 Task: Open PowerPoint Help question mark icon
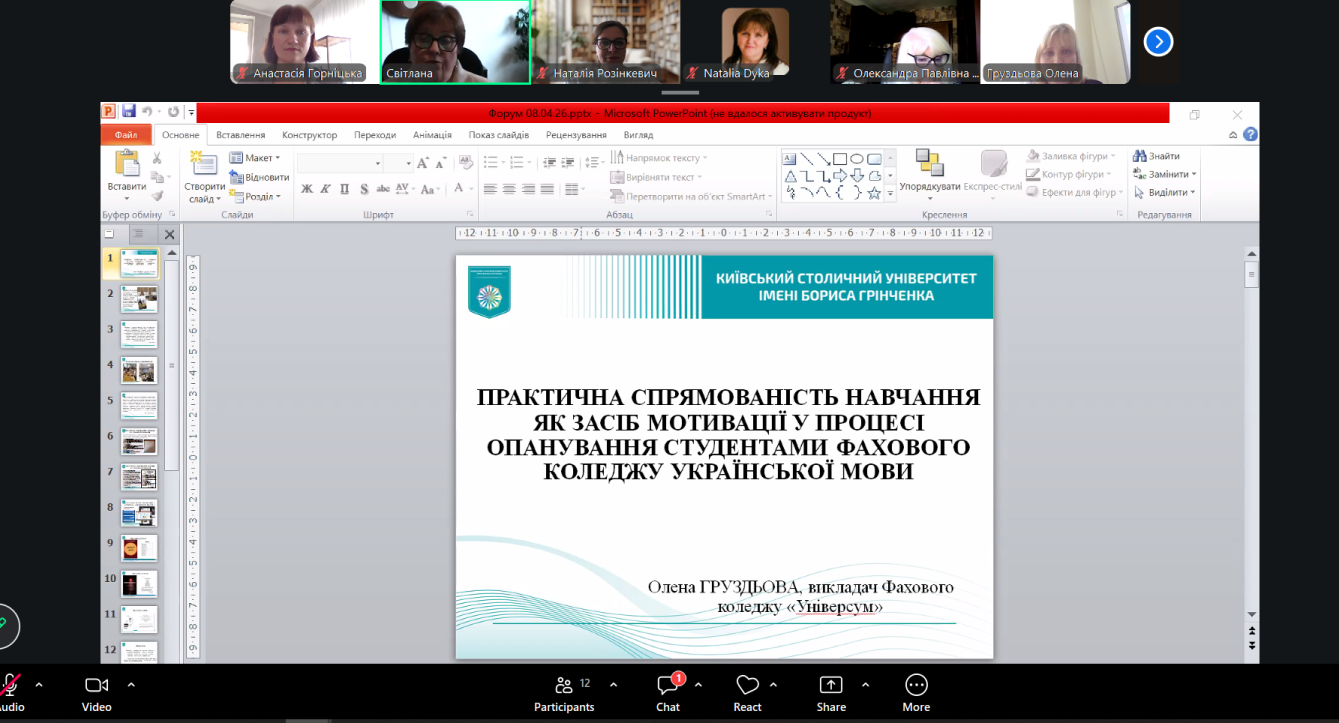point(1250,135)
